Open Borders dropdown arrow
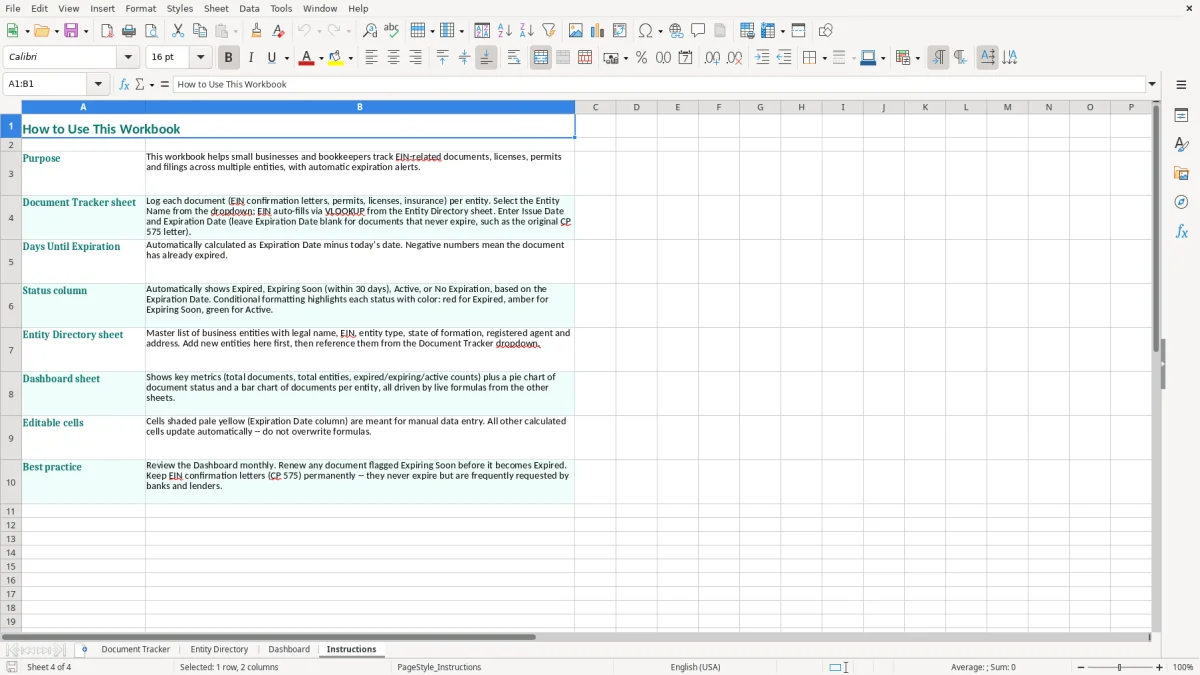Viewport: 1200px width, 675px height. pyautogui.click(x=824, y=58)
